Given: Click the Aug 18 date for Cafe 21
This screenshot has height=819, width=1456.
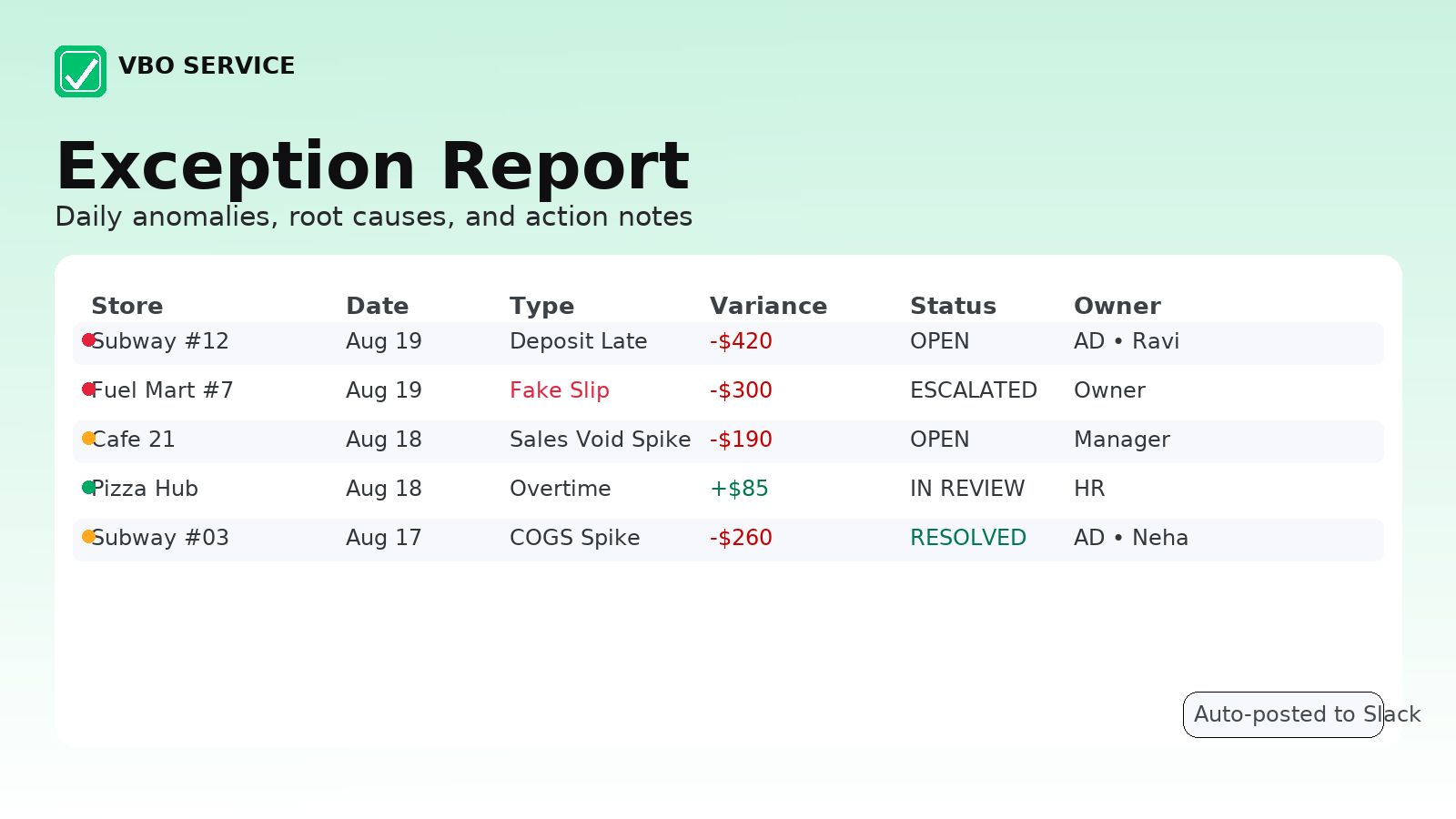Looking at the screenshot, I should (384, 440).
